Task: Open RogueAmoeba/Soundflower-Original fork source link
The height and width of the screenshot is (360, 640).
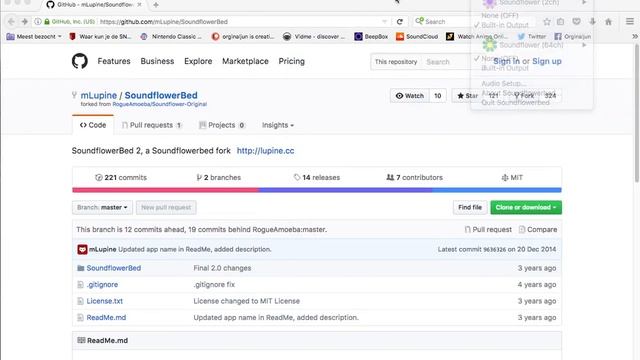Action: pos(160,104)
